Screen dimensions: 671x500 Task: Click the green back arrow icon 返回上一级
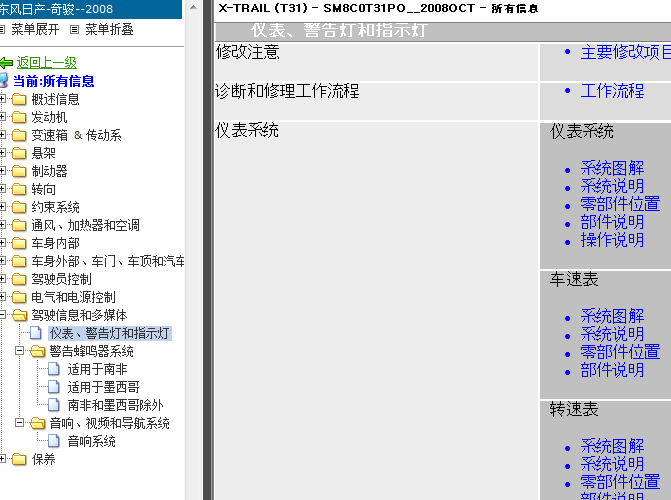7,63
